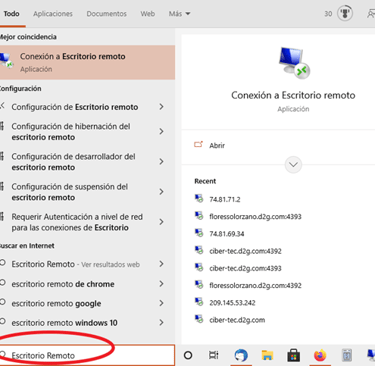375x366 pixels.
Task: Expand arrow for Requerir Autenticación a nivel de red
Action: tap(161, 222)
